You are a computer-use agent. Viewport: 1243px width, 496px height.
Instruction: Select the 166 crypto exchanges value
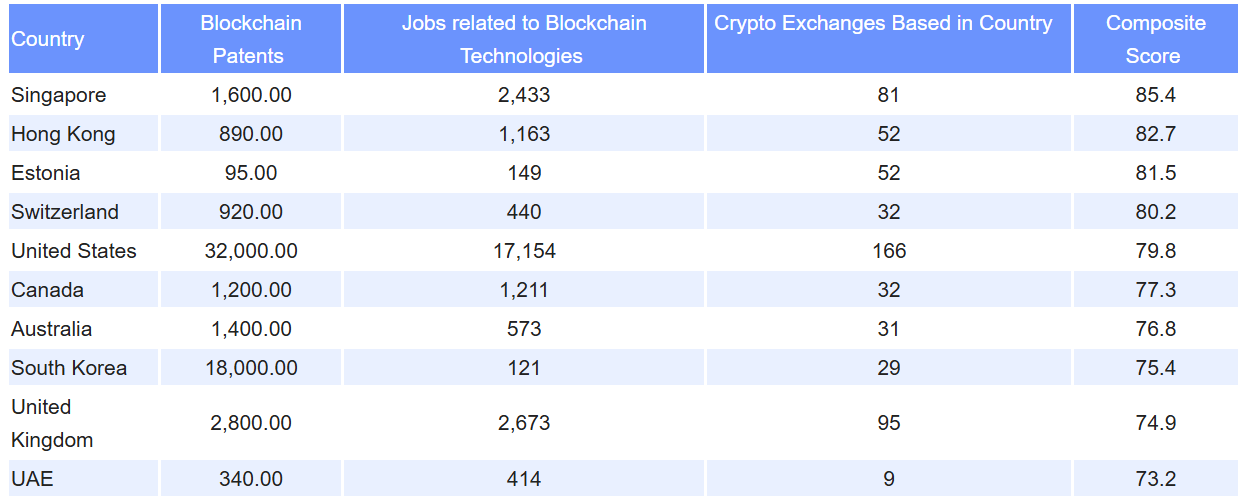pyautogui.click(x=888, y=251)
